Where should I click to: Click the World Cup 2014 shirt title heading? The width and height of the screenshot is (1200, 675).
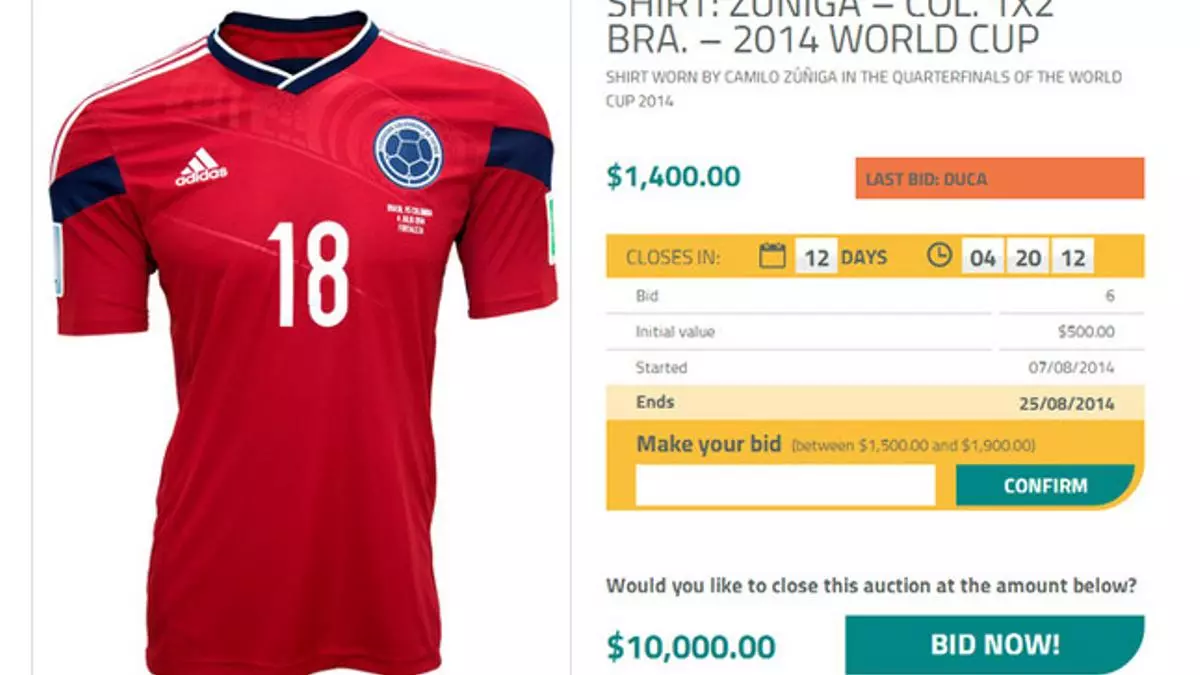822,27
